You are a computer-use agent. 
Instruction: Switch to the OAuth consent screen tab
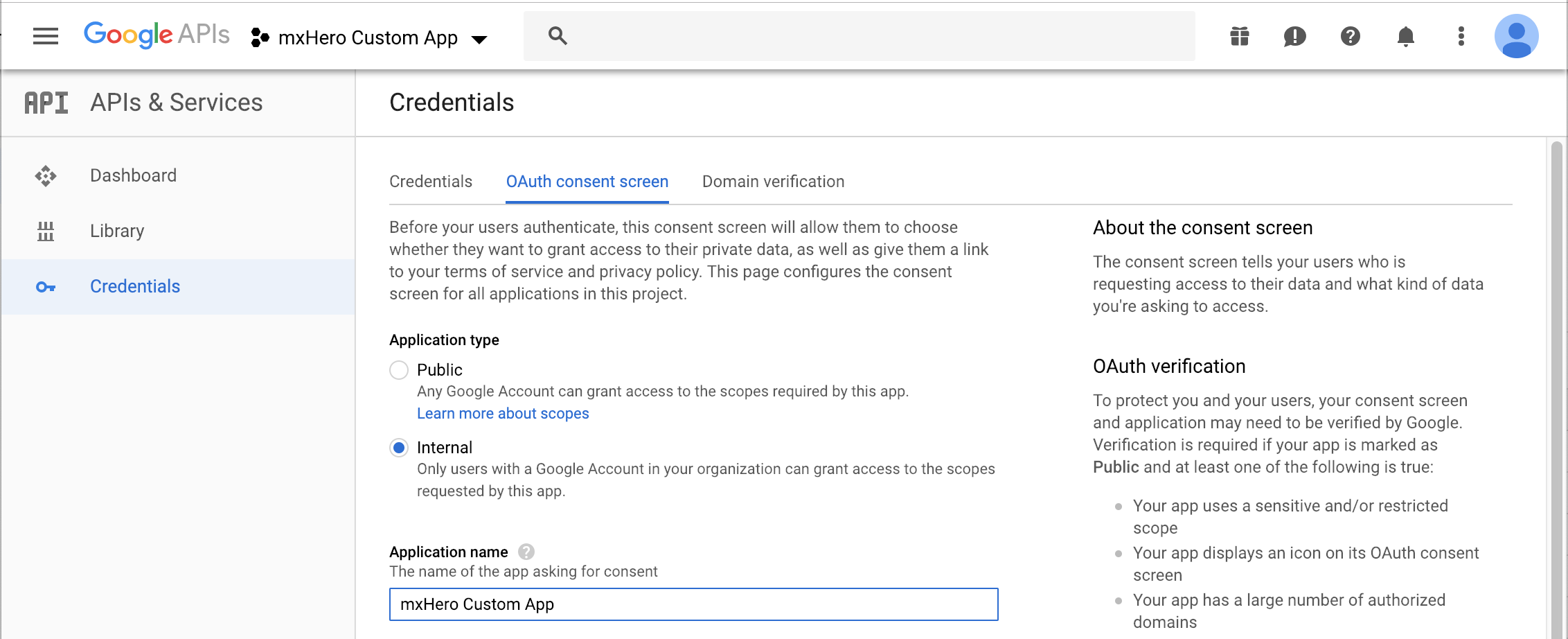[x=587, y=182]
